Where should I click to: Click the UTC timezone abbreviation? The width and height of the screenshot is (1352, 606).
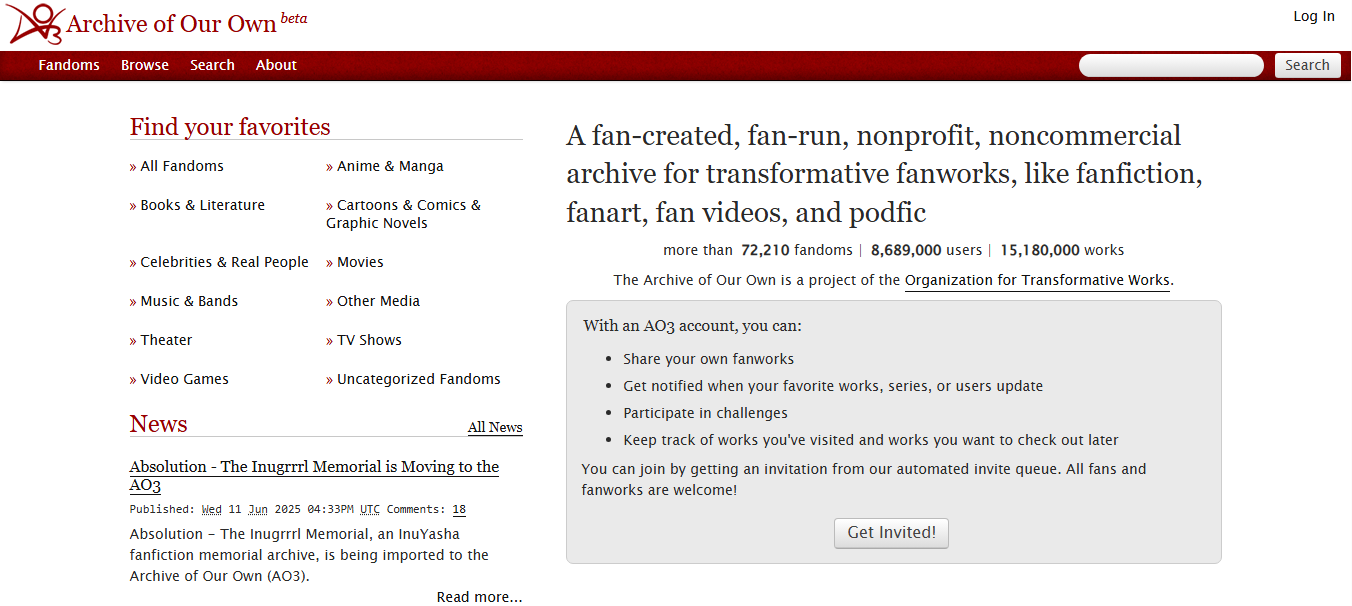pos(370,509)
